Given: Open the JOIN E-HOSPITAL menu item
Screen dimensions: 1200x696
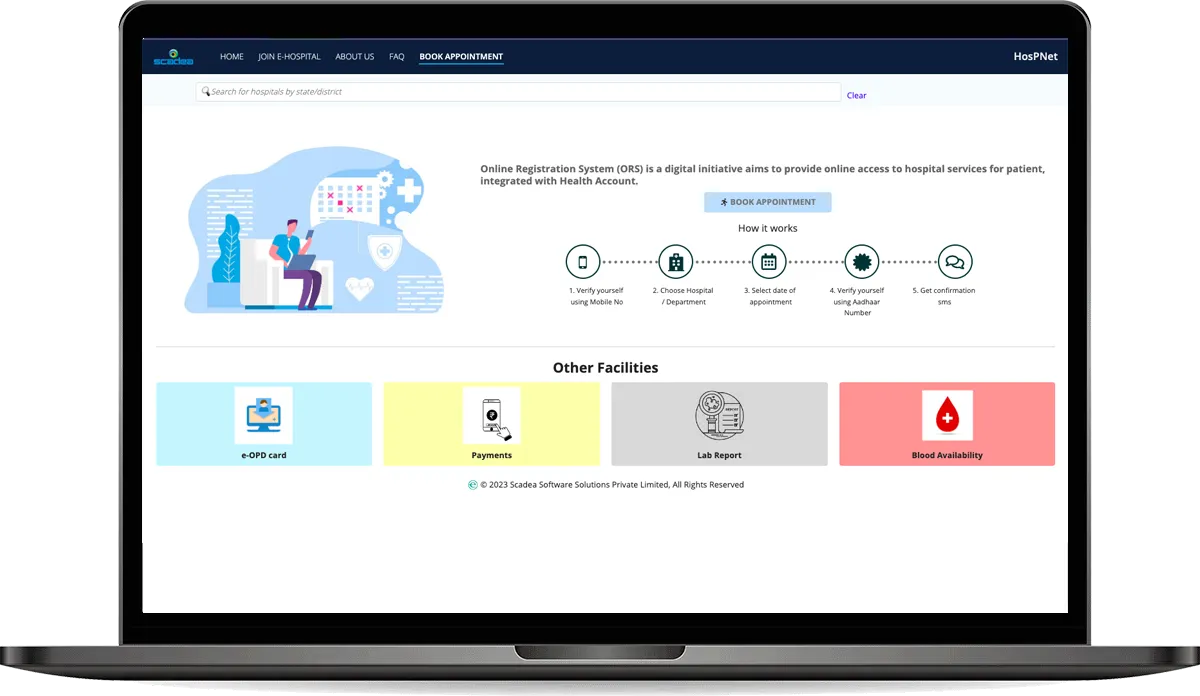Looking at the screenshot, I should click(x=289, y=57).
